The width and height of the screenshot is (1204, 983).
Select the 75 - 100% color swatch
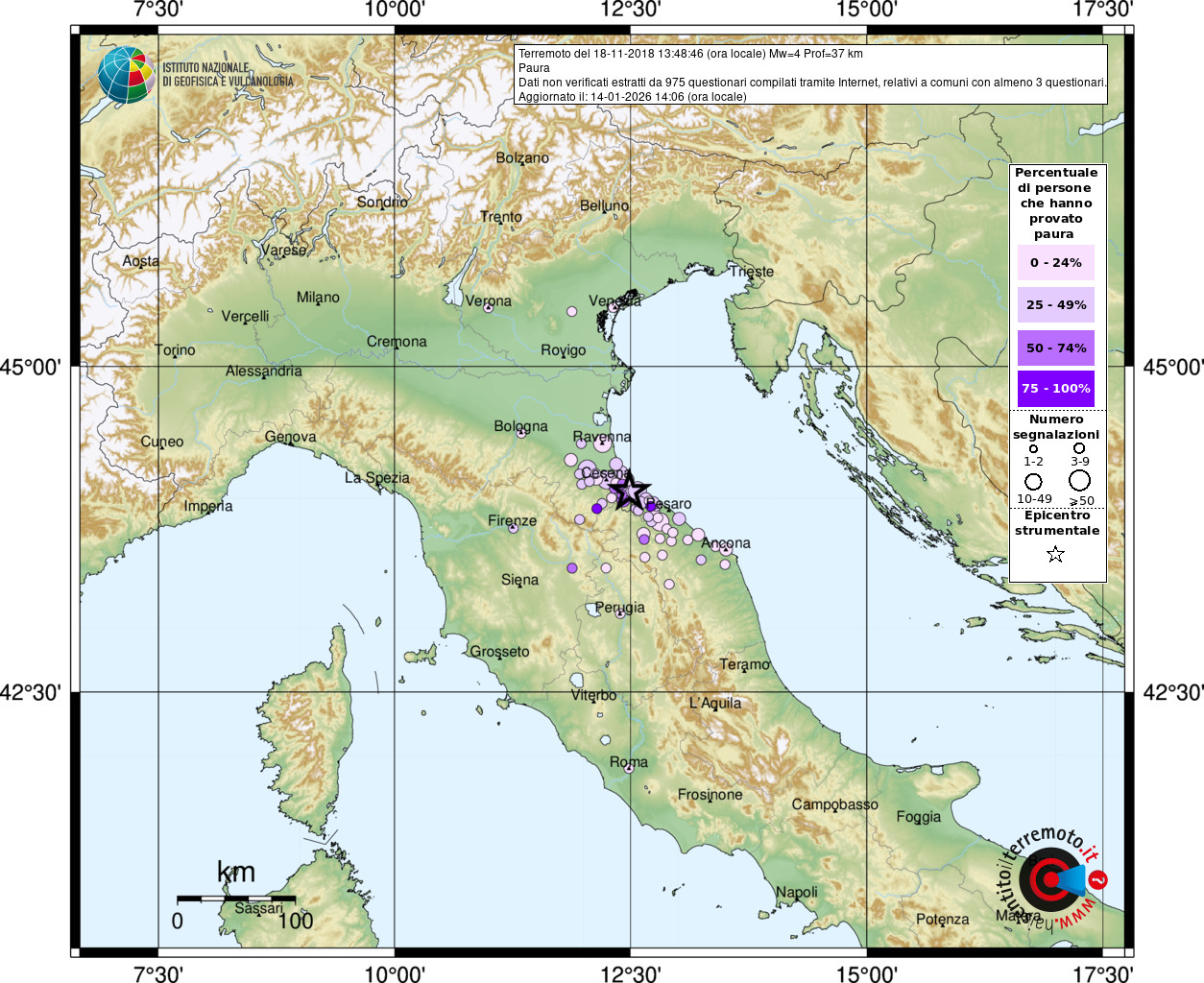click(1056, 389)
